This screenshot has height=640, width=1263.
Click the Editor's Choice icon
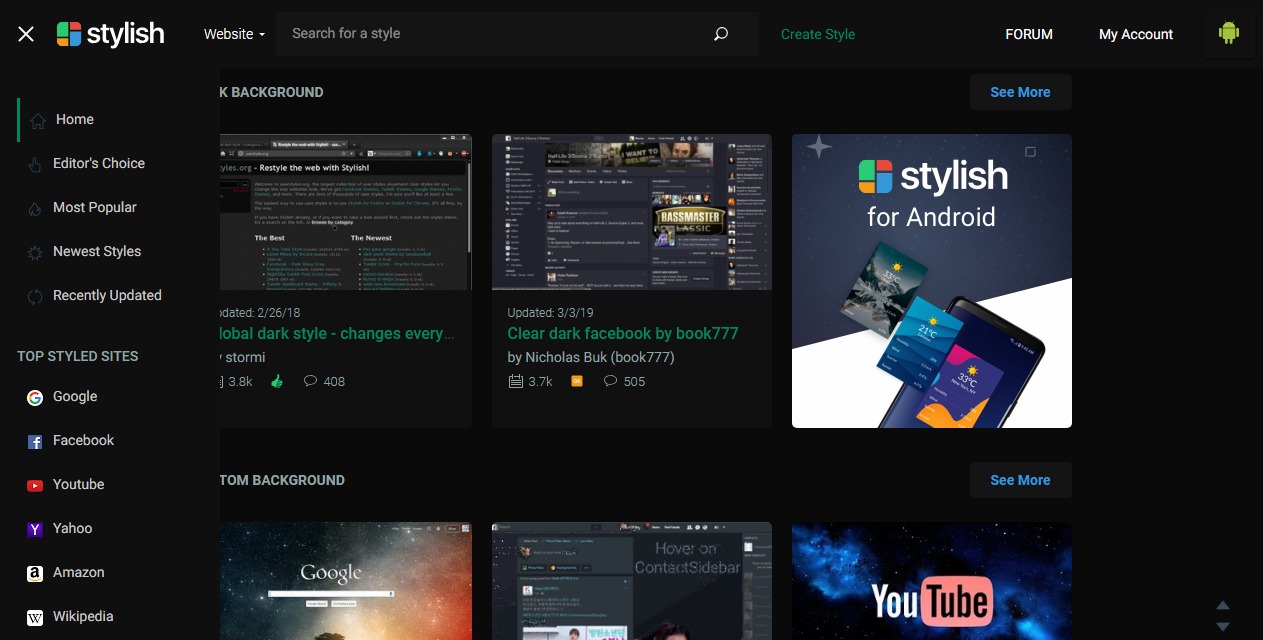[x=35, y=164]
